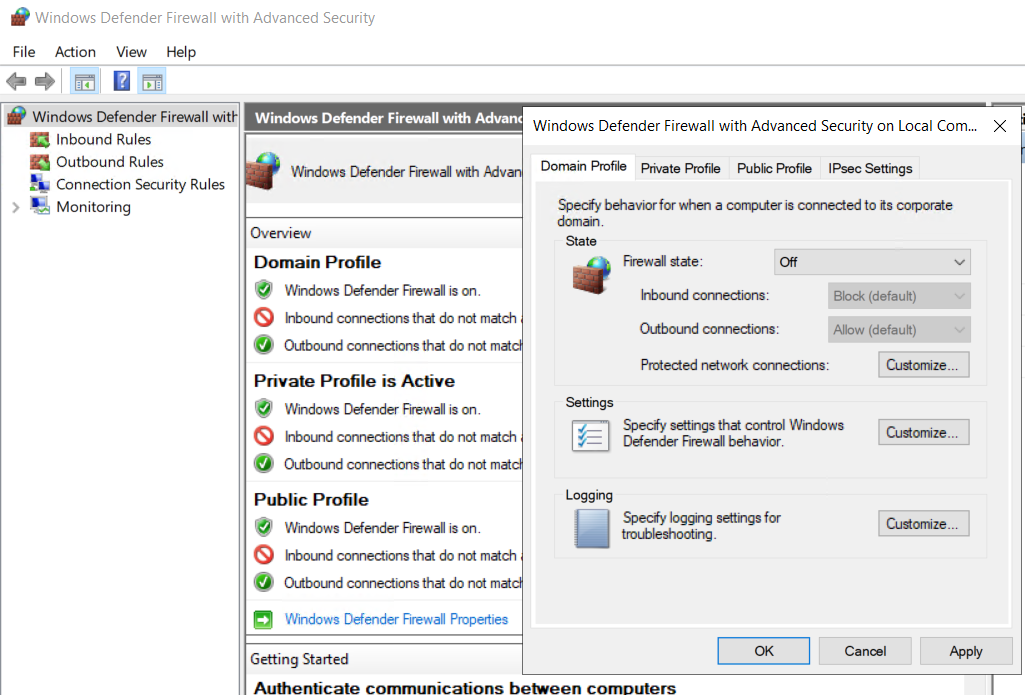
Task: Select Monitoring in the tree
Action: click(93, 207)
